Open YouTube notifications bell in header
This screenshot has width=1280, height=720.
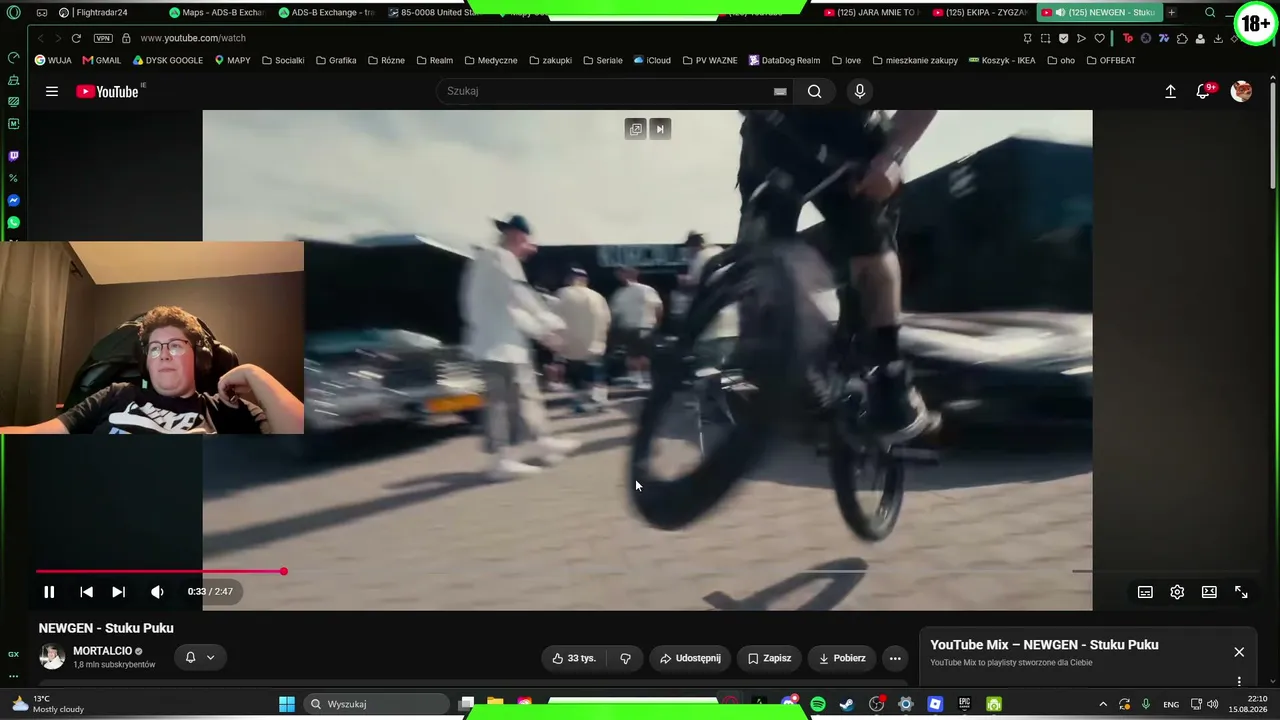click(x=1204, y=91)
